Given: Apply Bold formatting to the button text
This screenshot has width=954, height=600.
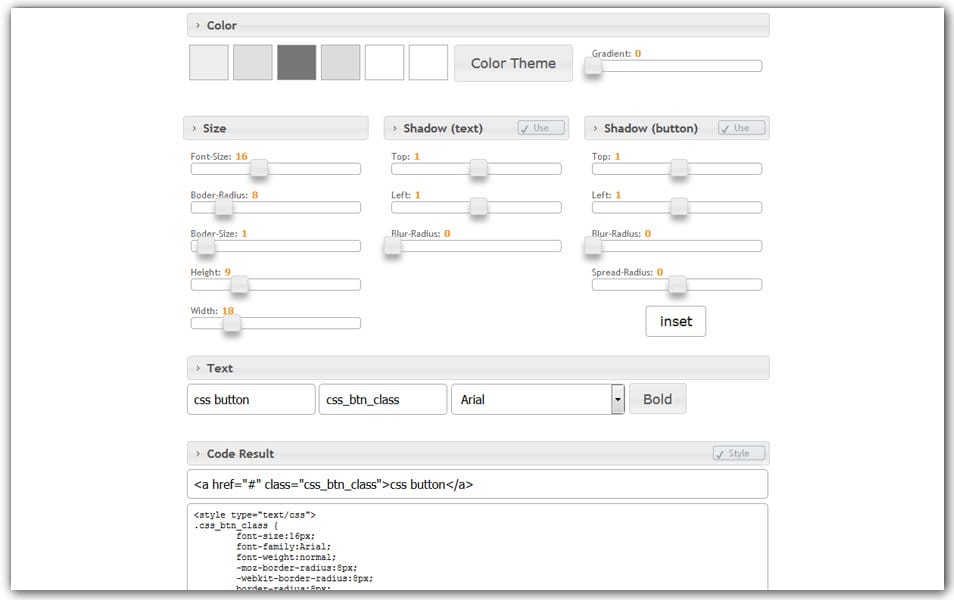Looking at the screenshot, I should pyautogui.click(x=657, y=398).
